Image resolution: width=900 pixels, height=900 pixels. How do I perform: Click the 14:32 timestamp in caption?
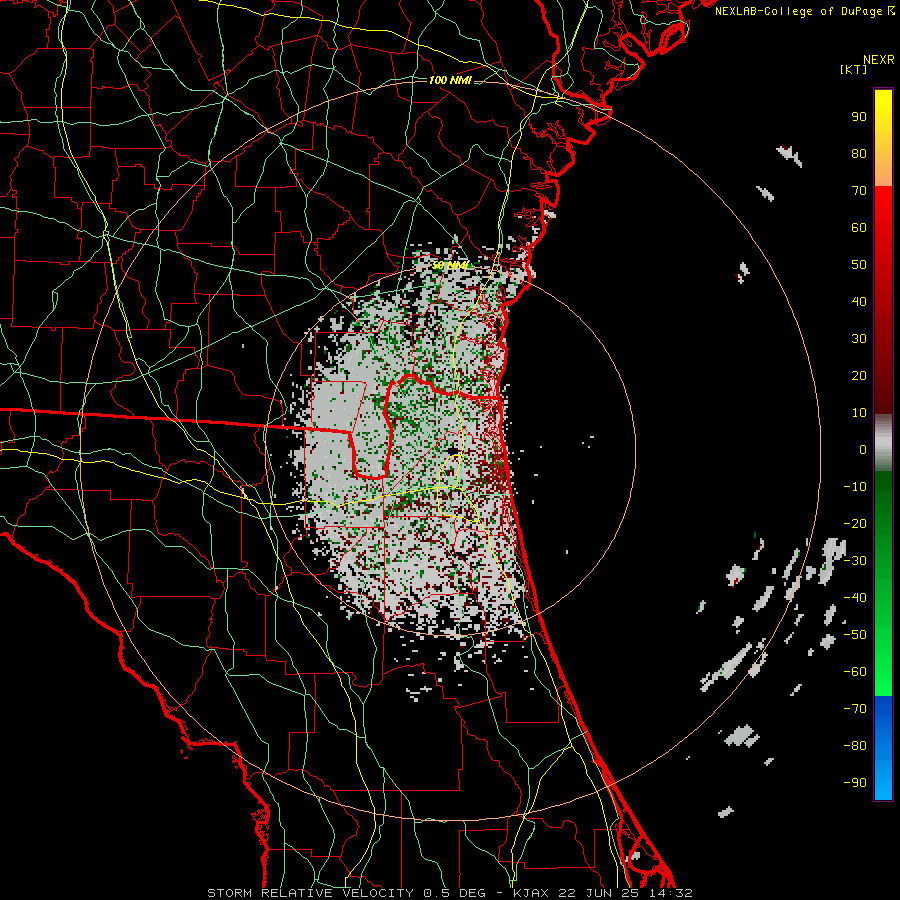pos(671,893)
